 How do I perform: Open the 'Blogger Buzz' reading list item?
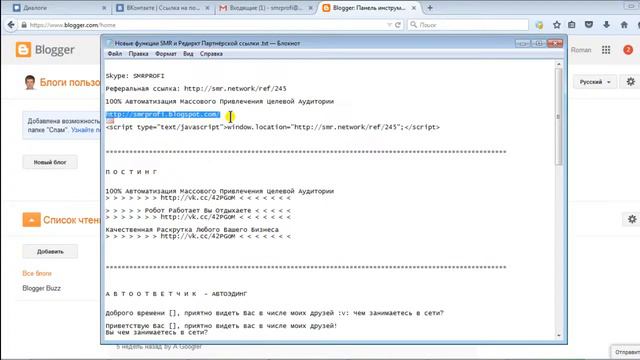tap(42, 288)
